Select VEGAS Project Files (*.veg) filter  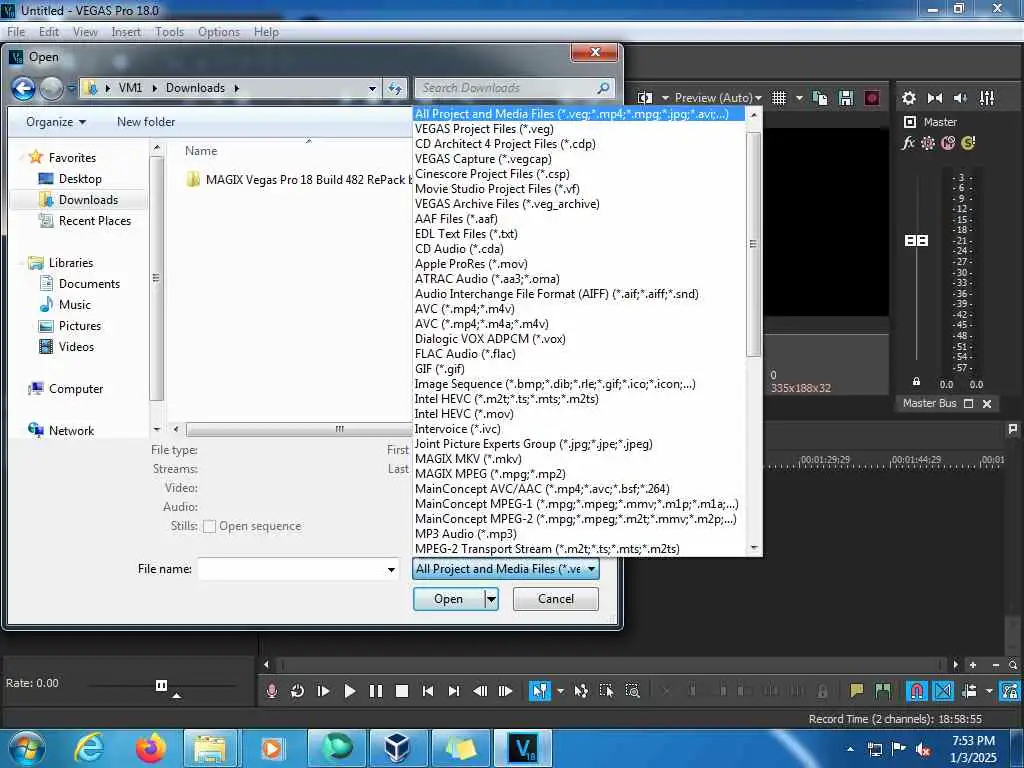579,129
